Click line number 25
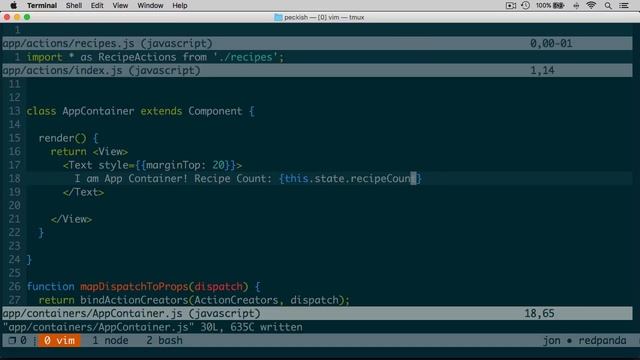 pyautogui.click(x=14, y=273)
